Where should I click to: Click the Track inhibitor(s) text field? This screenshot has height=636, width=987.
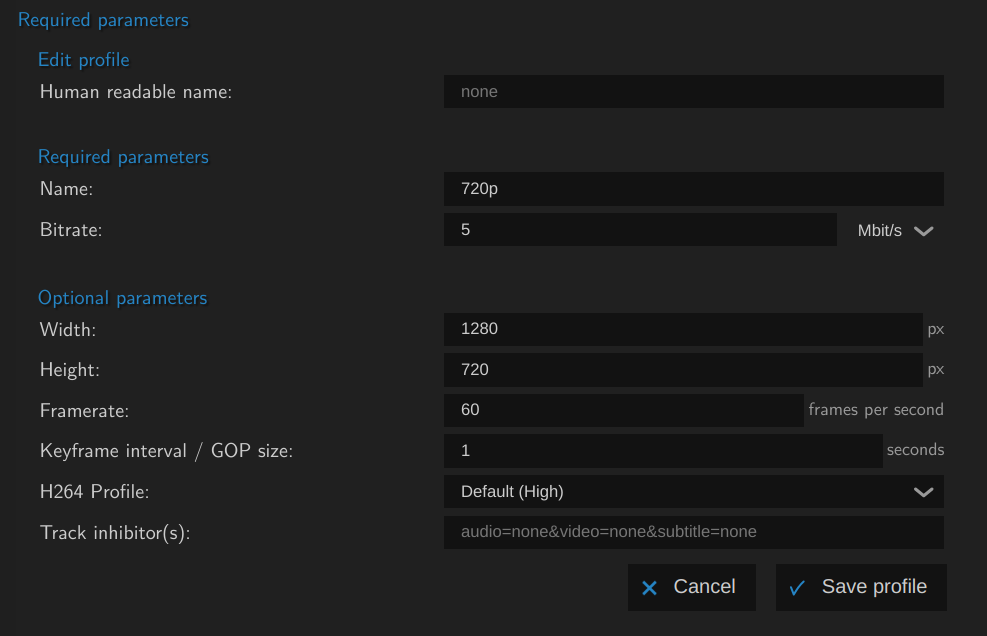[693, 532]
